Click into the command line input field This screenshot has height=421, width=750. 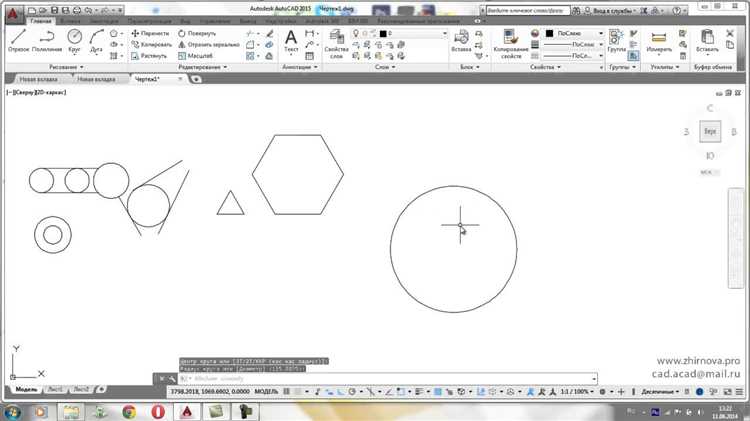(390, 379)
